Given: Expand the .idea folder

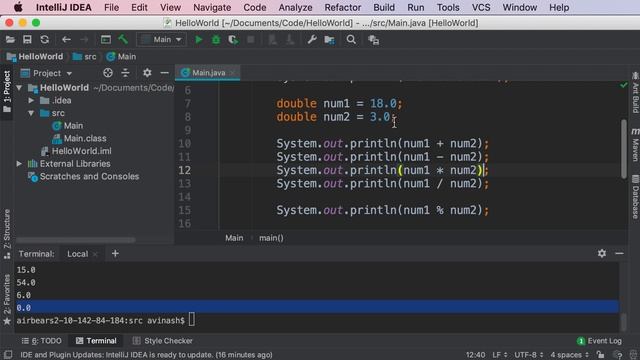Looking at the screenshot, I should (x=31, y=100).
